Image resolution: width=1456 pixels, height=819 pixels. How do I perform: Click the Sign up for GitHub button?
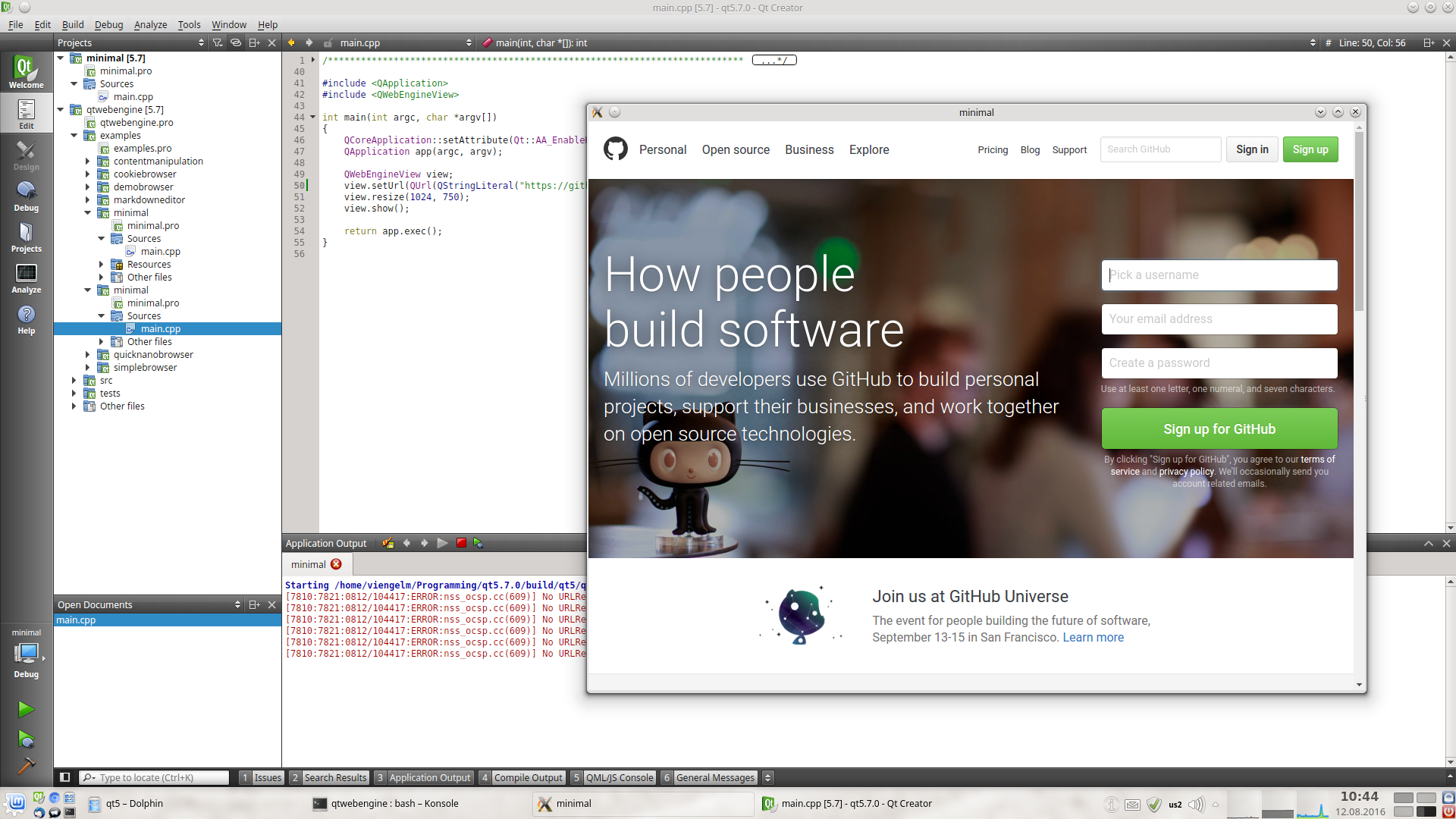(1219, 429)
